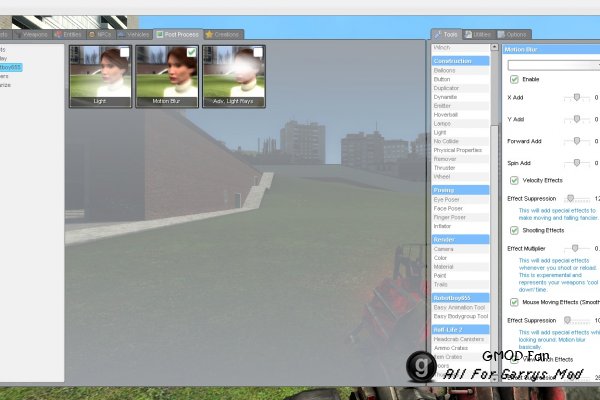Select the Hoverball tool

click(x=461, y=114)
